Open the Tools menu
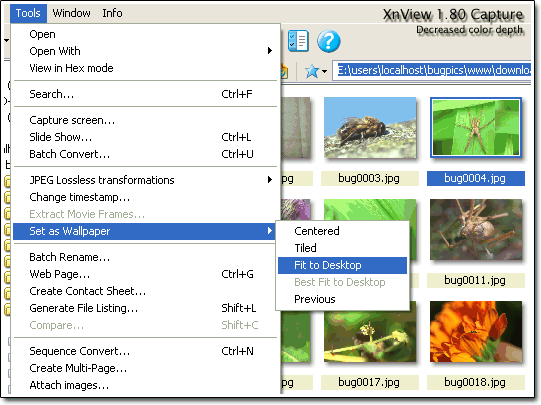Image resolution: width=541 pixels, height=405 pixels. pos(28,13)
